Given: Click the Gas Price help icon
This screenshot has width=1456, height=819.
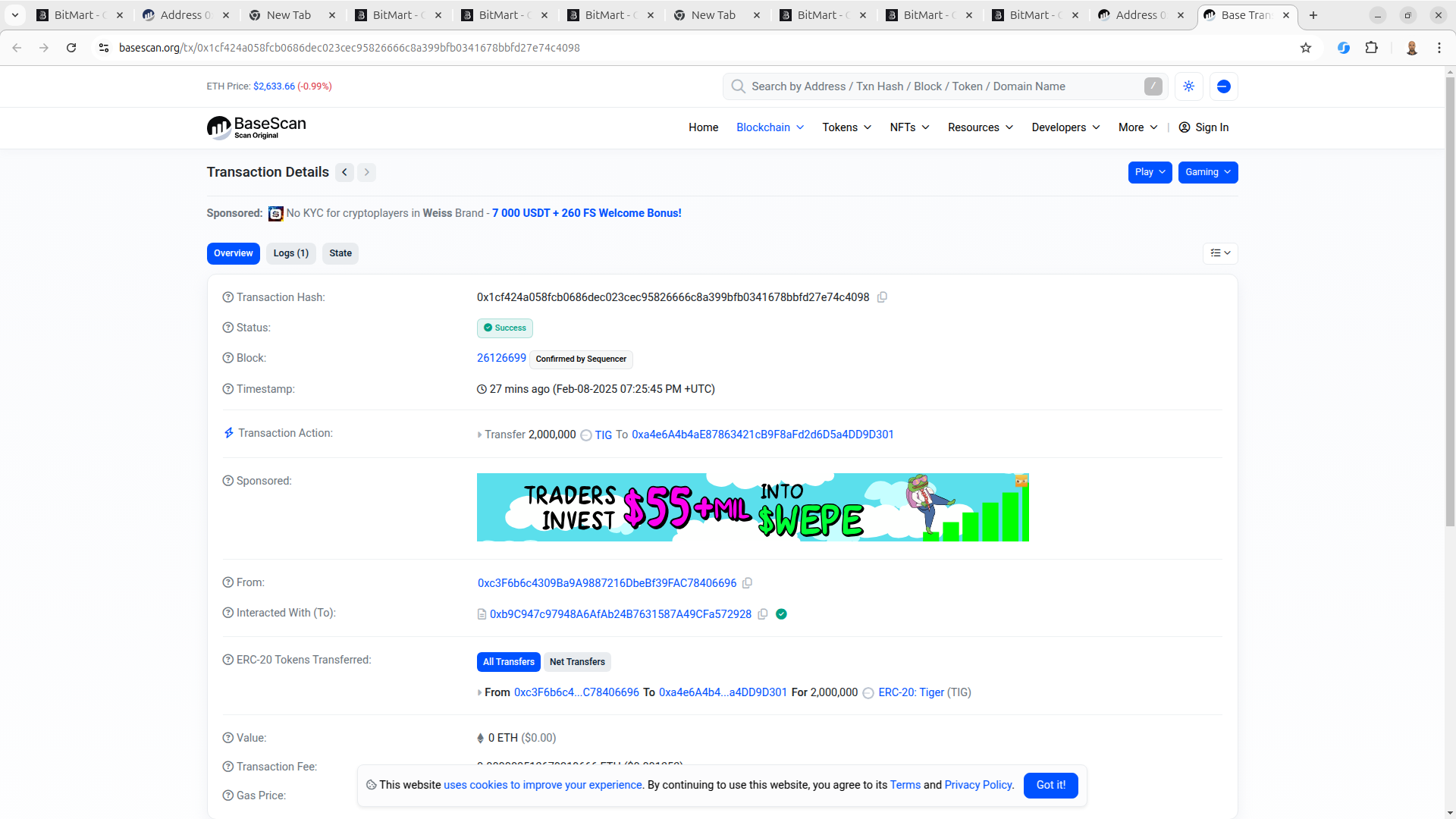Looking at the screenshot, I should 227,795.
